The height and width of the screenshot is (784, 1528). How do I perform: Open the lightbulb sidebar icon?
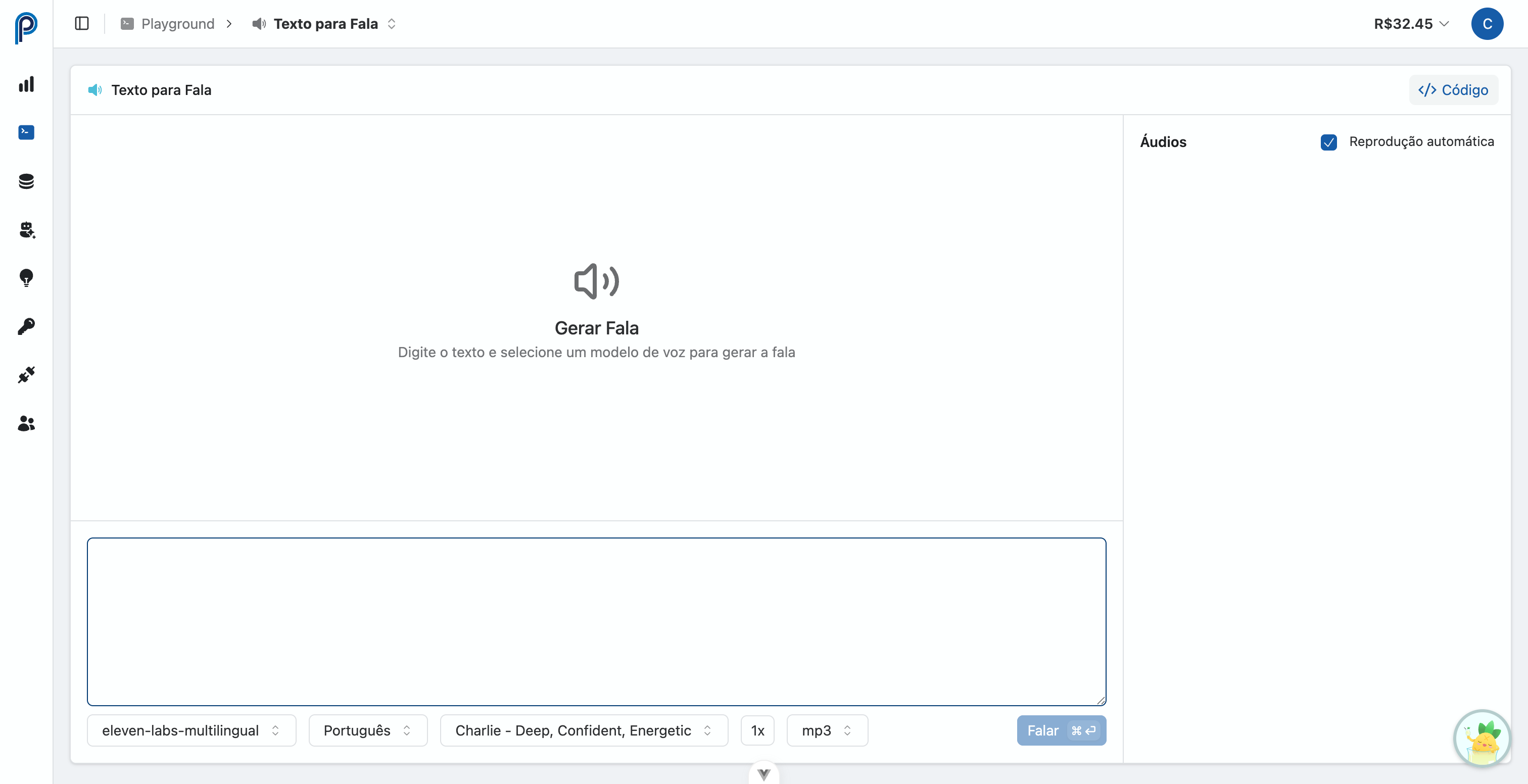26,277
